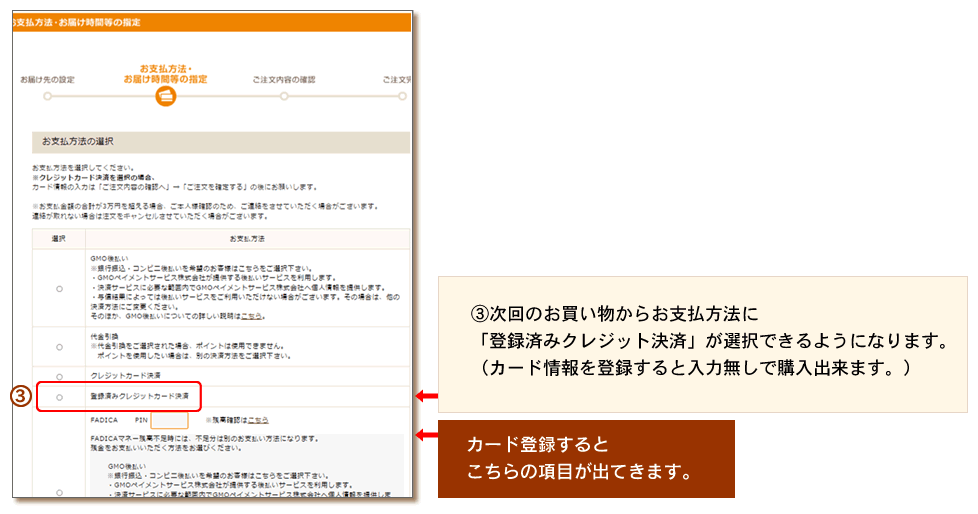Click the ご注文内容の確認 step circle
Screen dimensions: 978x514
pyautogui.click(x=284, y=97)
